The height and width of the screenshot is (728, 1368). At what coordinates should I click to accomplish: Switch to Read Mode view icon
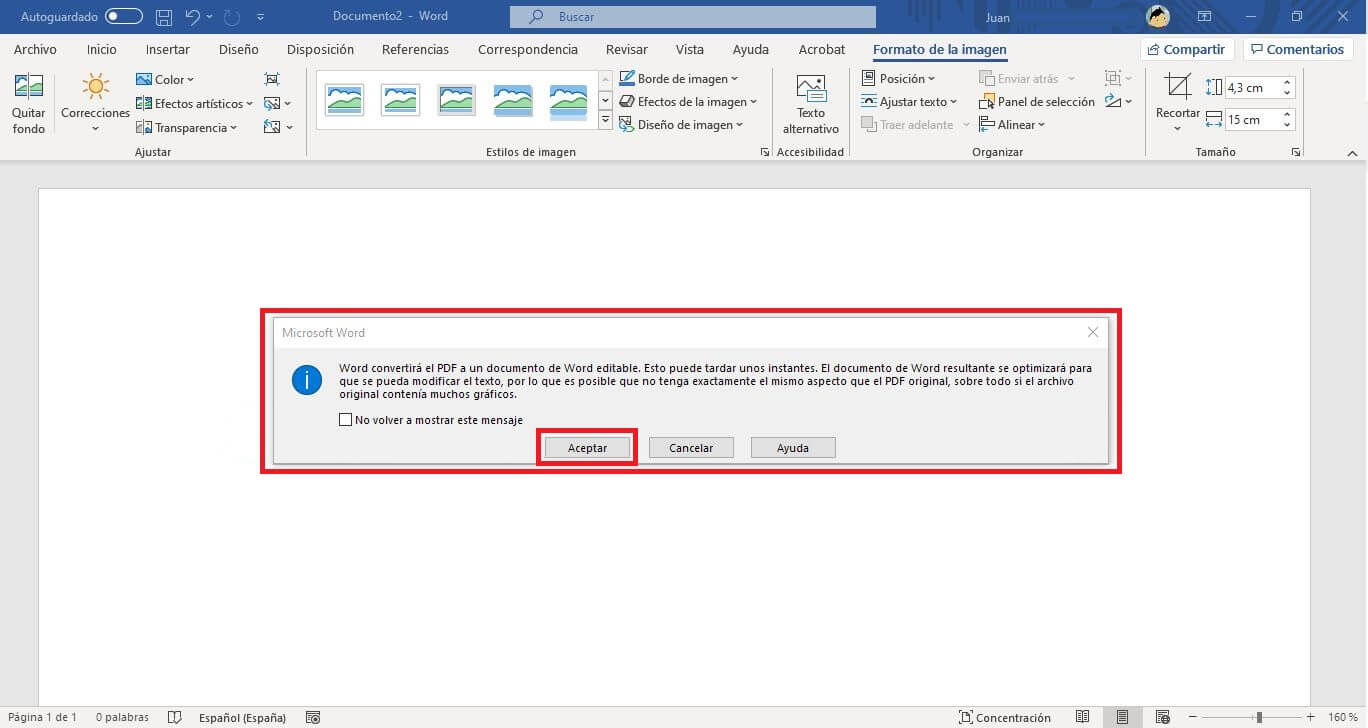click(x=1083, y=717)
